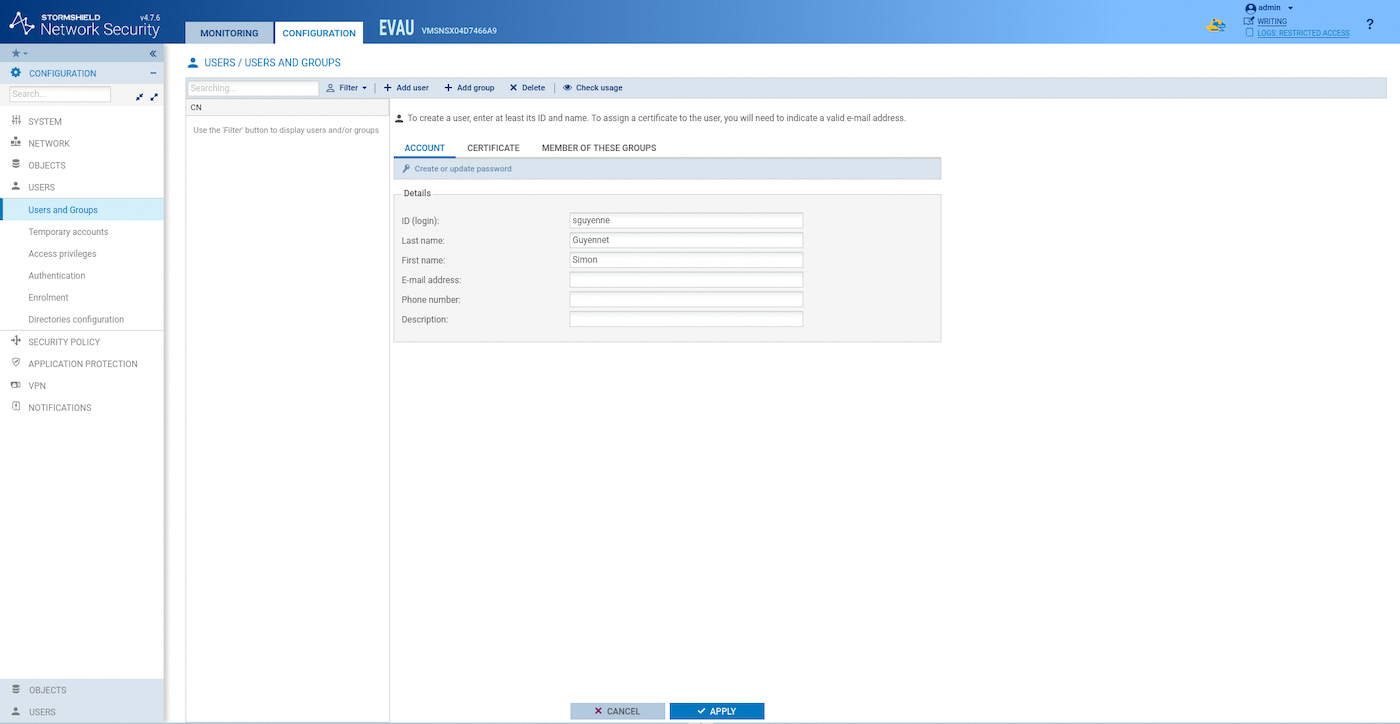Screen dimensions: 1400x724
Task: Collapse the CONFIGURATION section using minus
Action: pos(153,73)
